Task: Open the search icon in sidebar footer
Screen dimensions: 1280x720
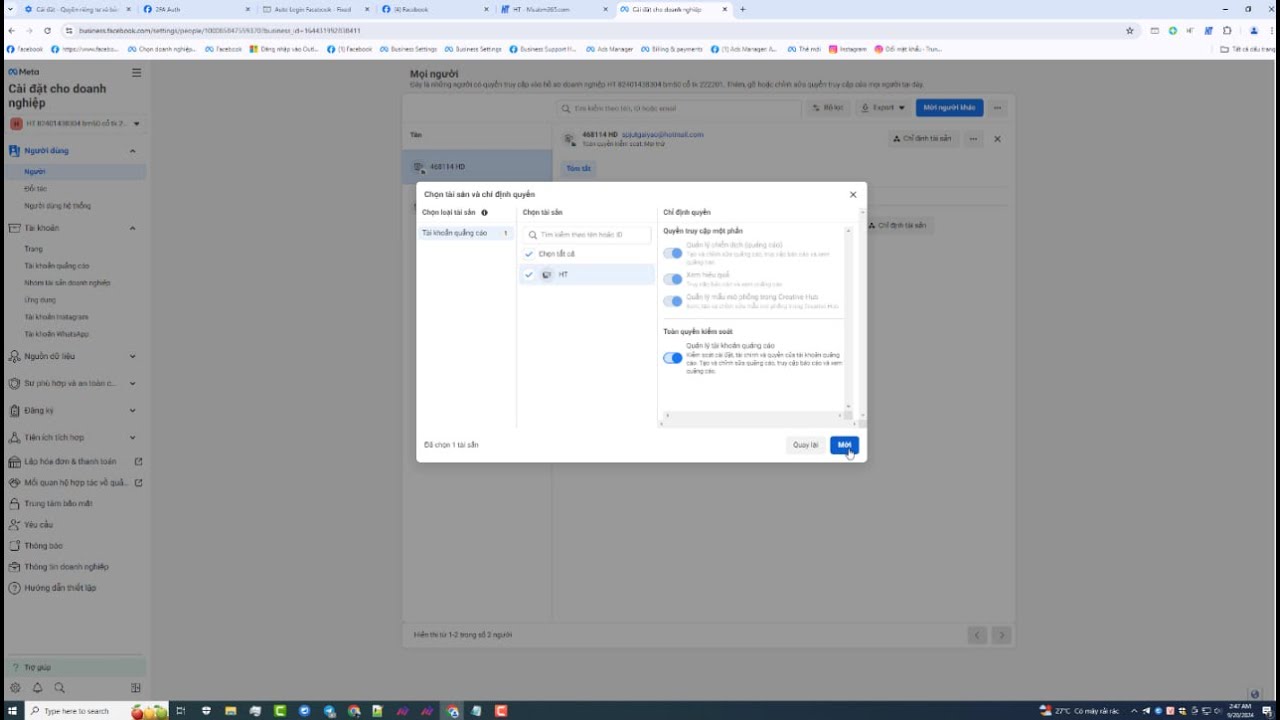Action: coord(60,688)
